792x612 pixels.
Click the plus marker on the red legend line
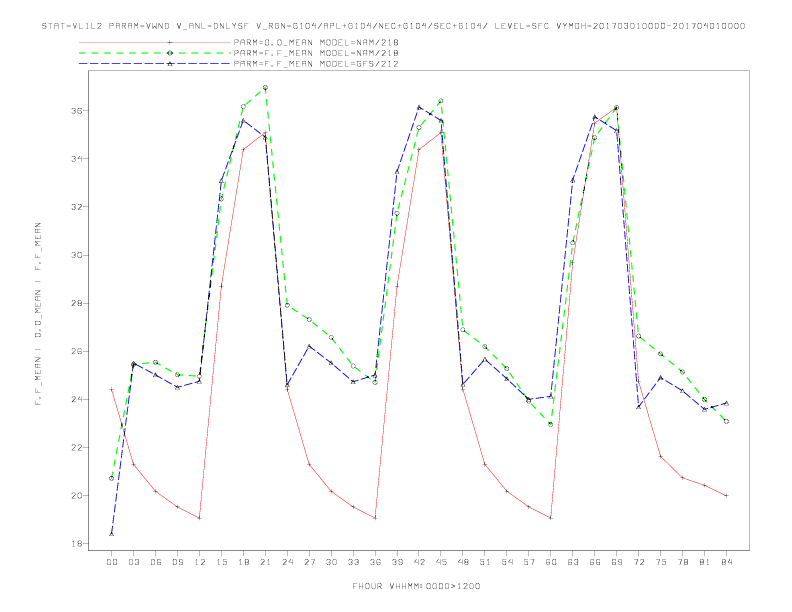click(x=170, y=42)
